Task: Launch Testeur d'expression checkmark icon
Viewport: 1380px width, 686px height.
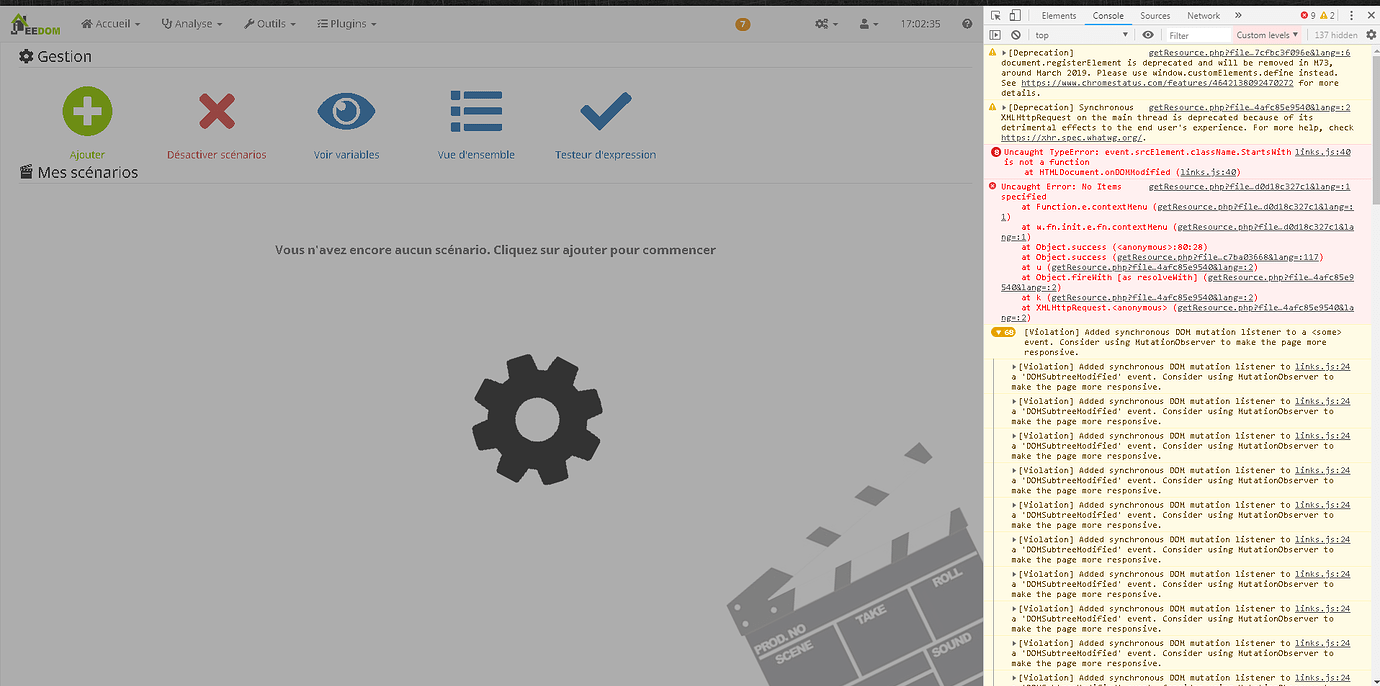Action: (606, 111)
